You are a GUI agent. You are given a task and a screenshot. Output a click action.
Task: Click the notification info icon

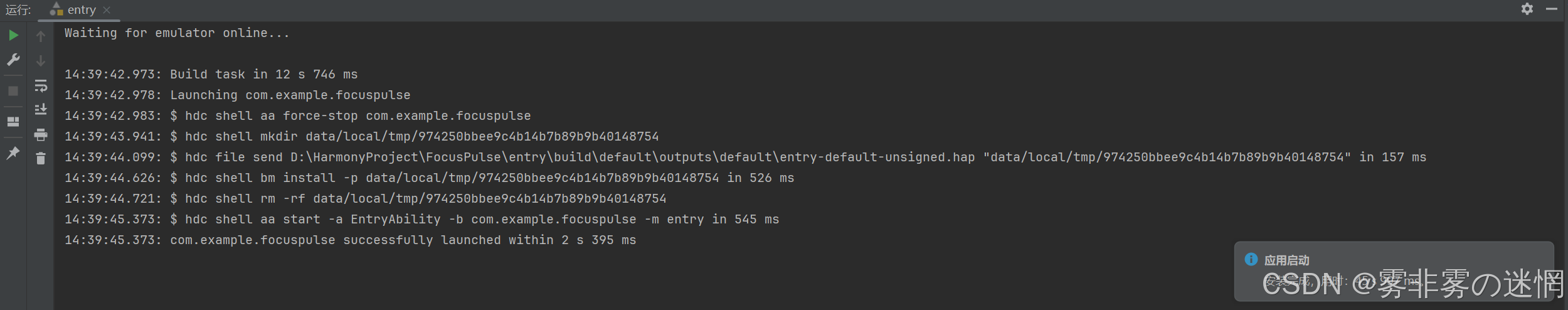click(x=1251, y=259)
